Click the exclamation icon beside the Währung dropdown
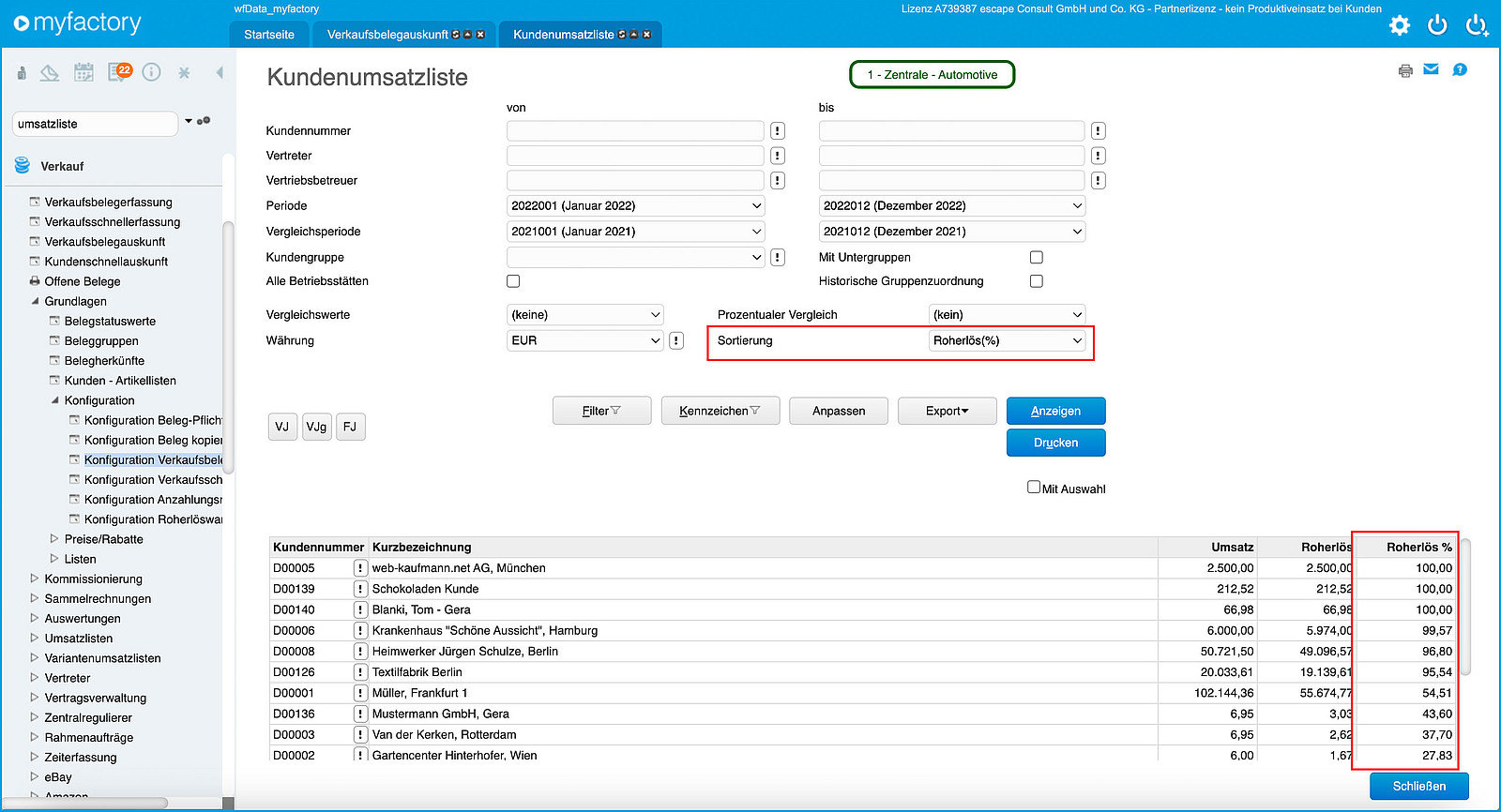1501x812 pixels. coord(676,340)
